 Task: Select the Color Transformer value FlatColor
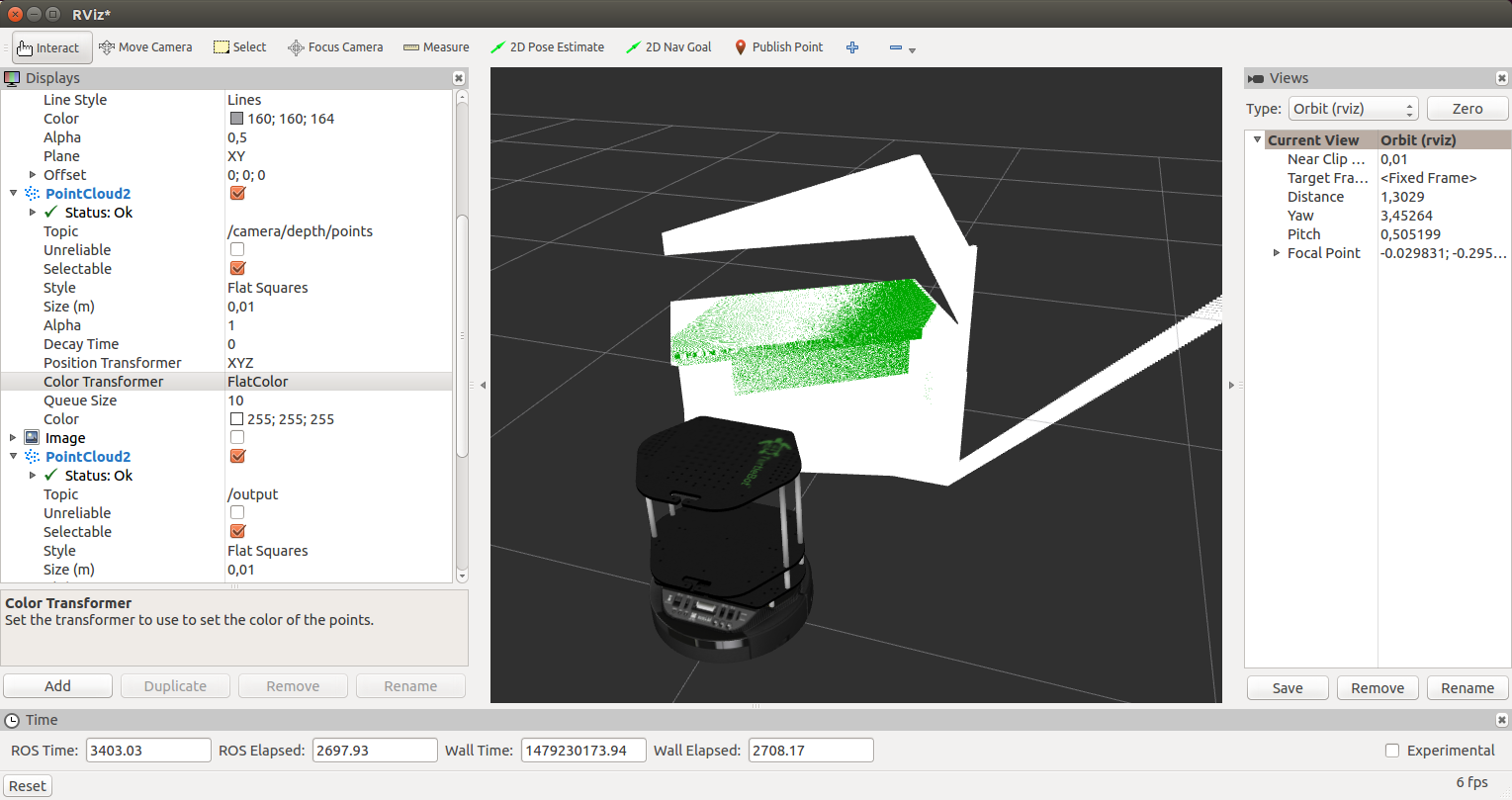tap(258, 382)
